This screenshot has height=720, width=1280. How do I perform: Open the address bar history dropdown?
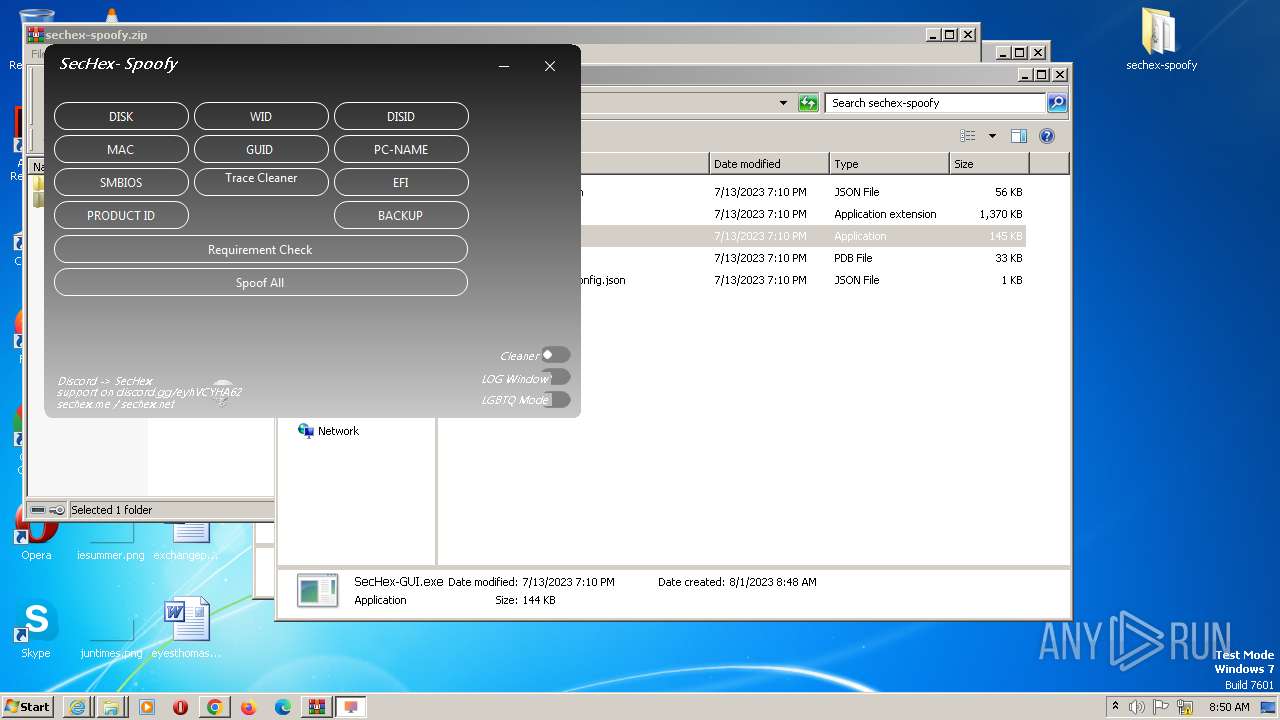783,103
